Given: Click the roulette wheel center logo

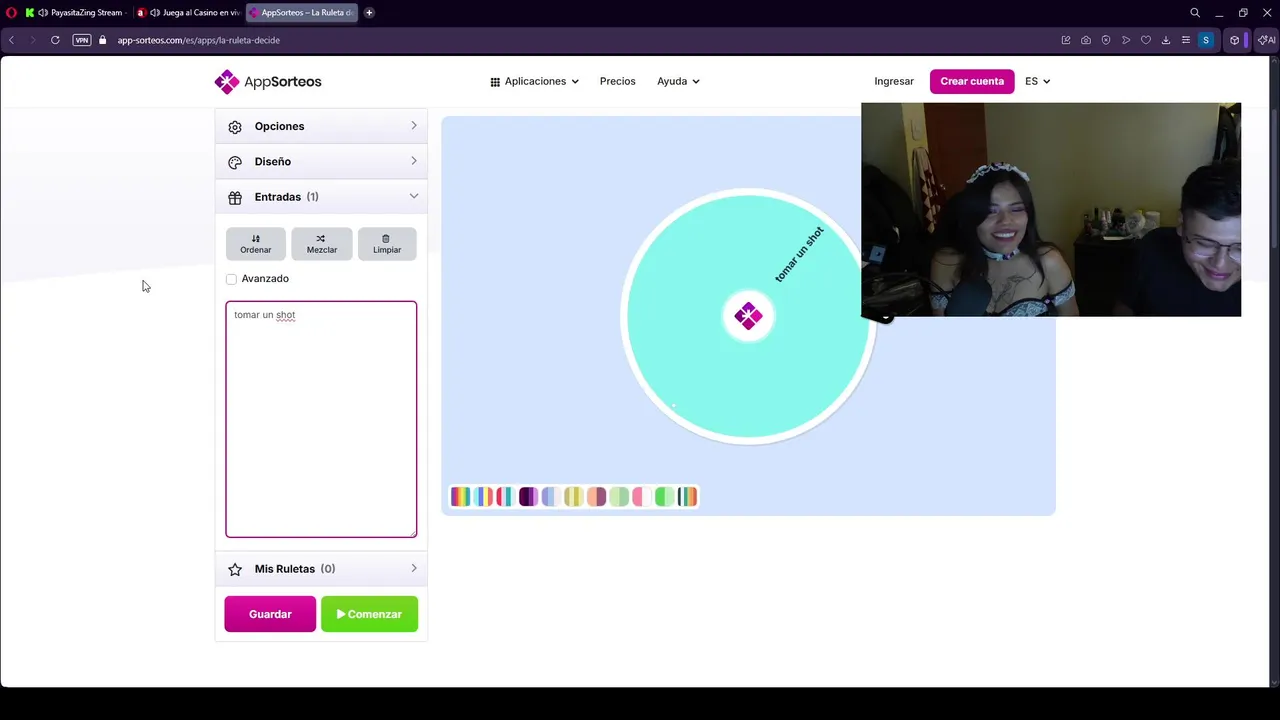Looking at the screenshot, I should tap(748, 316).
